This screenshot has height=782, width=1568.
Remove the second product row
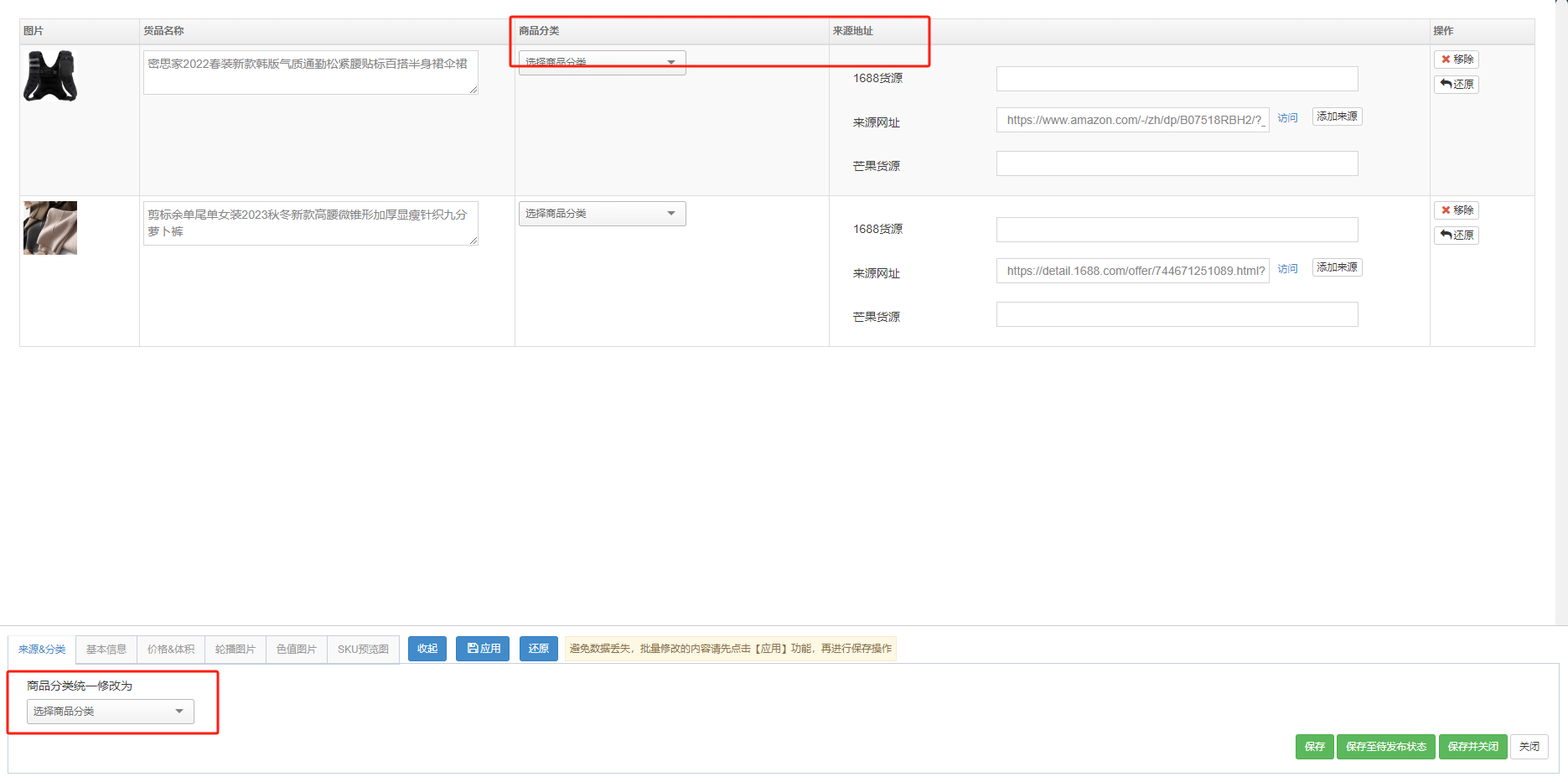coord(1456,210)
